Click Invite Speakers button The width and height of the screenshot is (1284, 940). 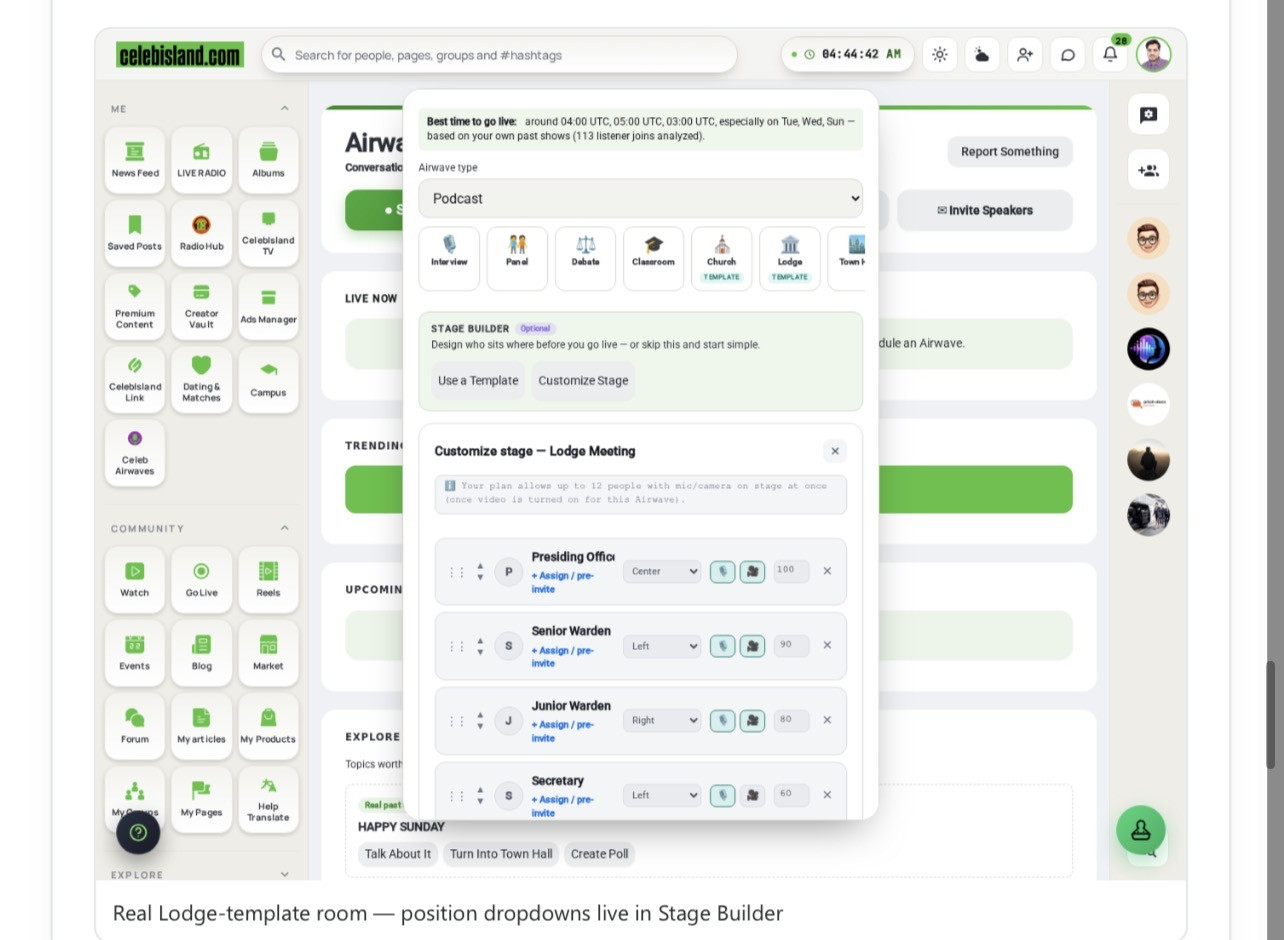tap(985, 210)
